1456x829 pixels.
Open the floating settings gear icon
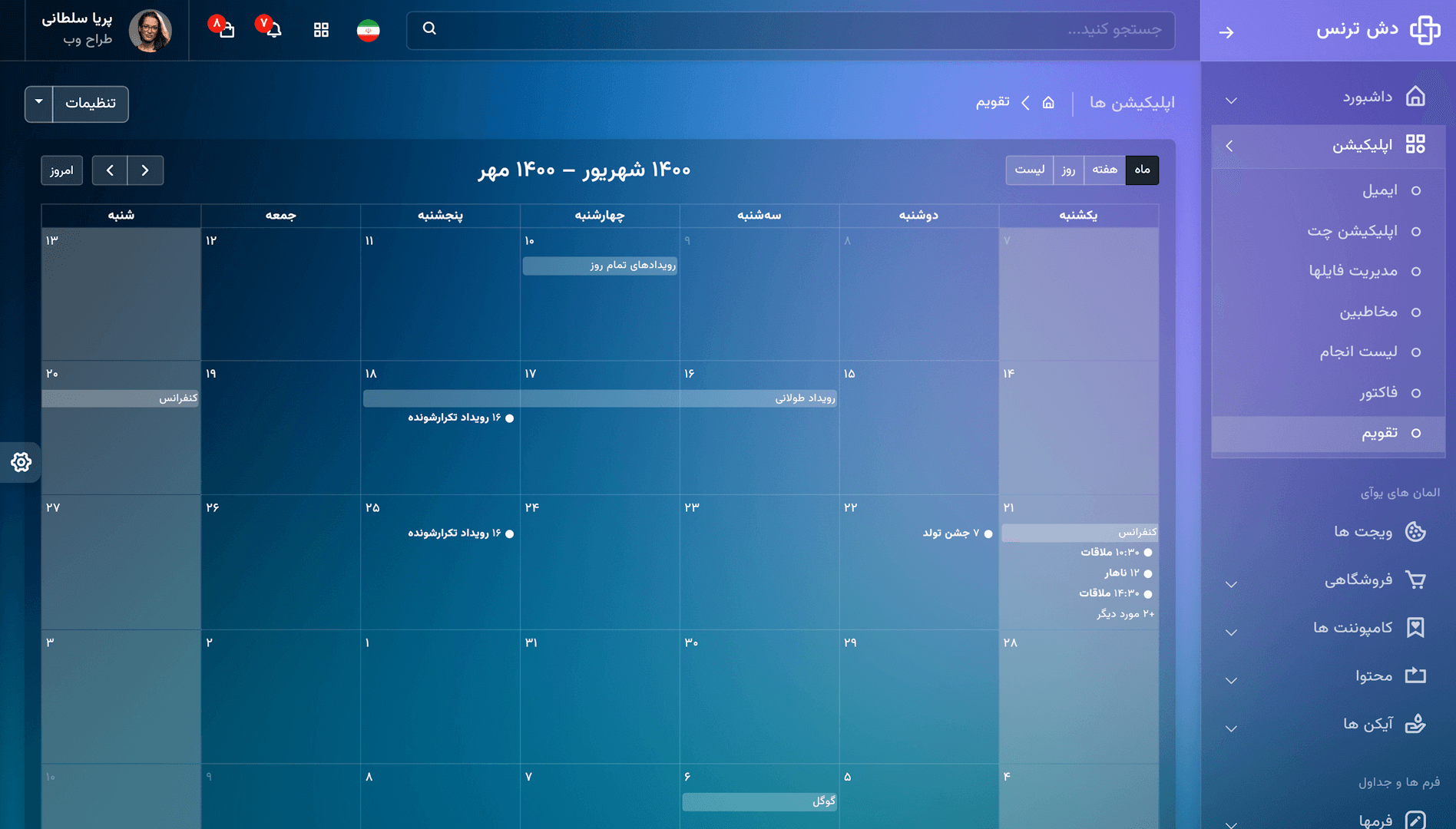(x=21, y=462)
